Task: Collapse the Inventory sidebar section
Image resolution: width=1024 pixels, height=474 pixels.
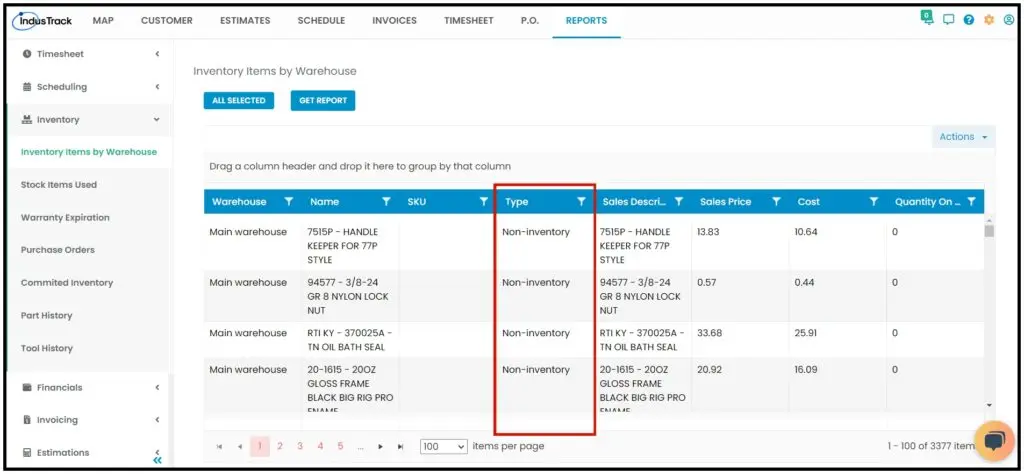Action: (90, 119)
